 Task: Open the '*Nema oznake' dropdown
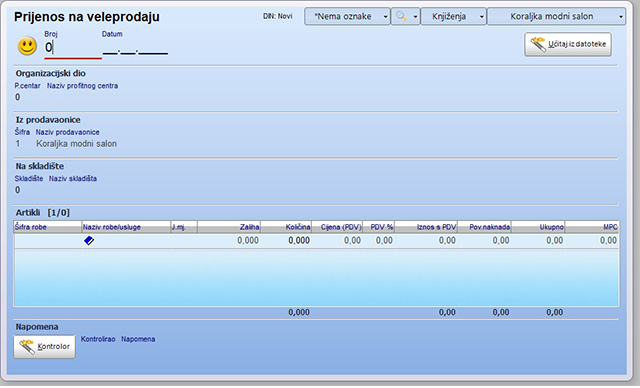tap(347, 16)
